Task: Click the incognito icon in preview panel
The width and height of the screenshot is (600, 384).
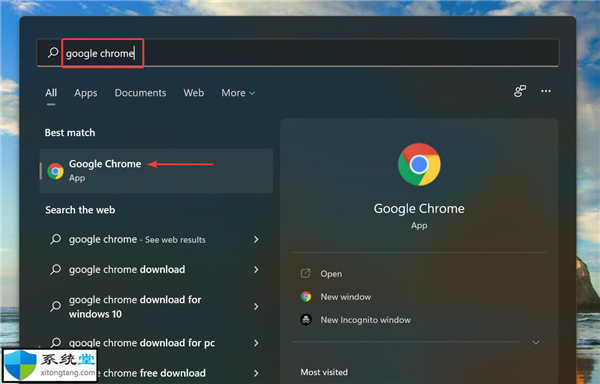Action: point(306,319)
